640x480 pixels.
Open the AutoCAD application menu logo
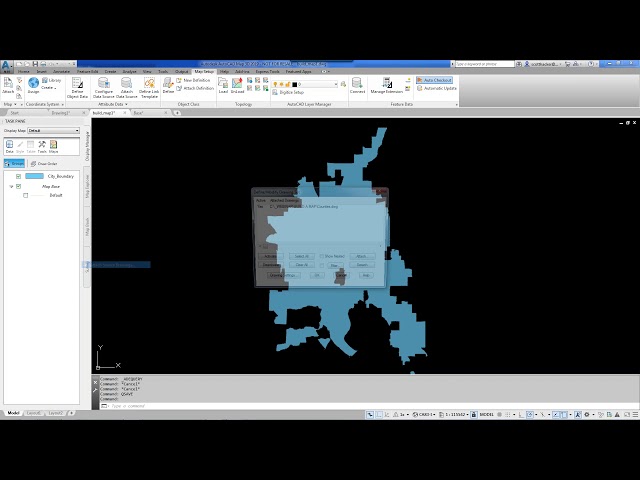[6, 65]
